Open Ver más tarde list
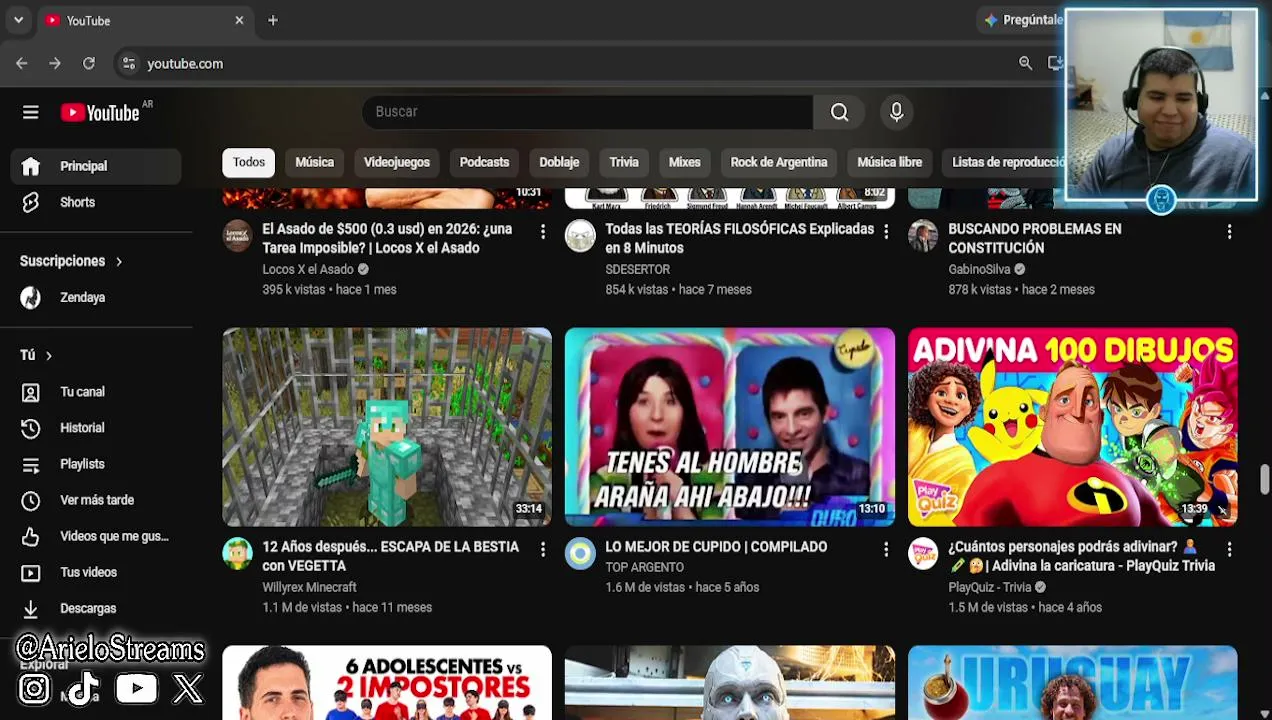Screen dimensions: 1272x720 point(96,500)
